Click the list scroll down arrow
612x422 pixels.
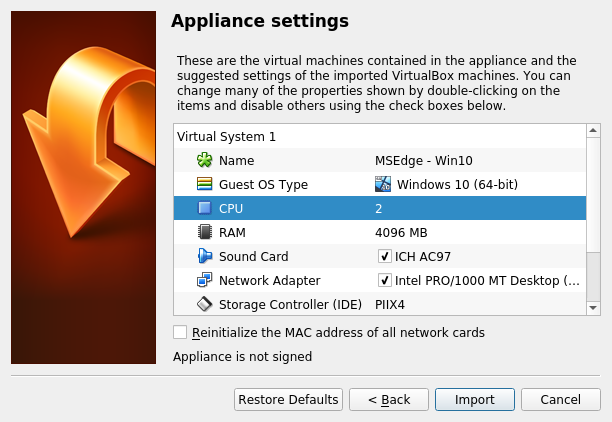[593, 308]
